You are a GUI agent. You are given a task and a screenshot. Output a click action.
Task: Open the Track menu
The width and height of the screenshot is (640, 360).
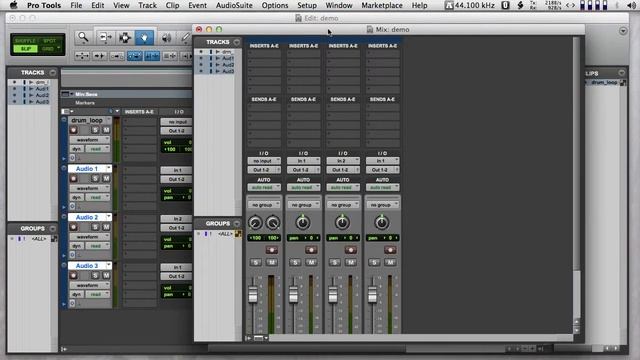(x=147, y=5)
